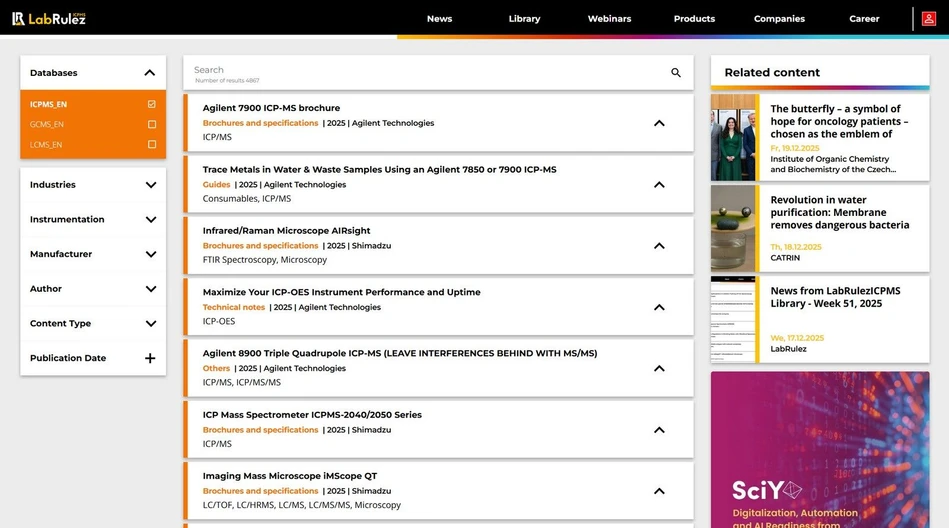The height and width of the screenshot is (528, 949).
Task: Open 'The butterfly – a symbol of hope' headline
Action: [839, 121]
